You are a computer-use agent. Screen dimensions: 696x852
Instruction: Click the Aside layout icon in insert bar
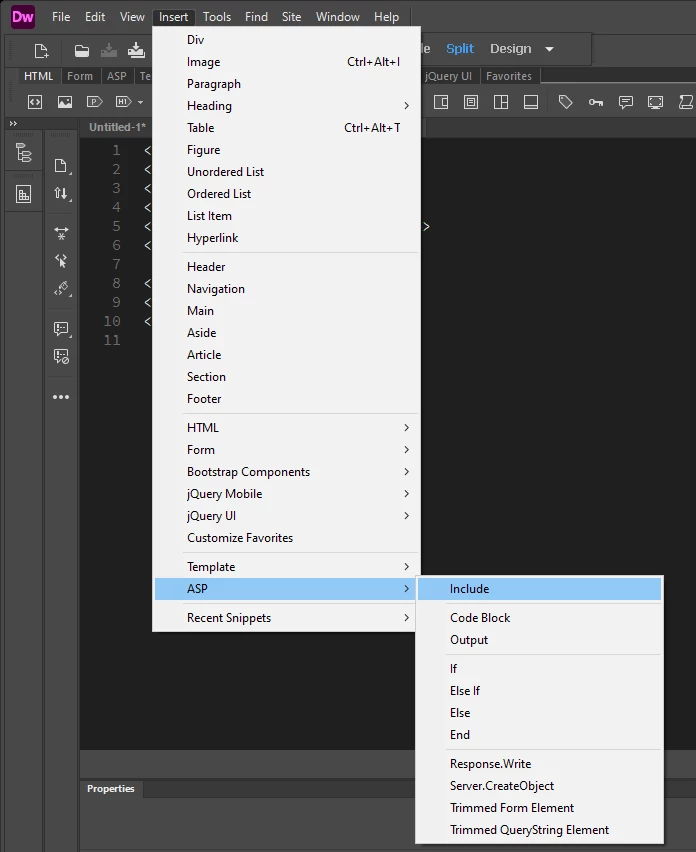pos(441,102)
